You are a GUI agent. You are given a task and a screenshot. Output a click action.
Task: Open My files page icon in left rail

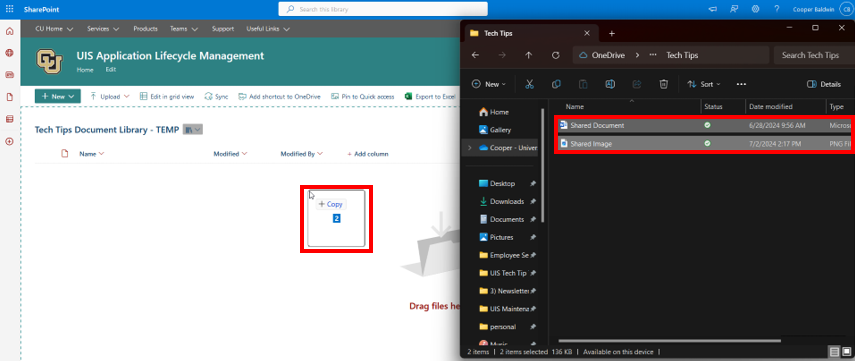[x=9, y=97]
